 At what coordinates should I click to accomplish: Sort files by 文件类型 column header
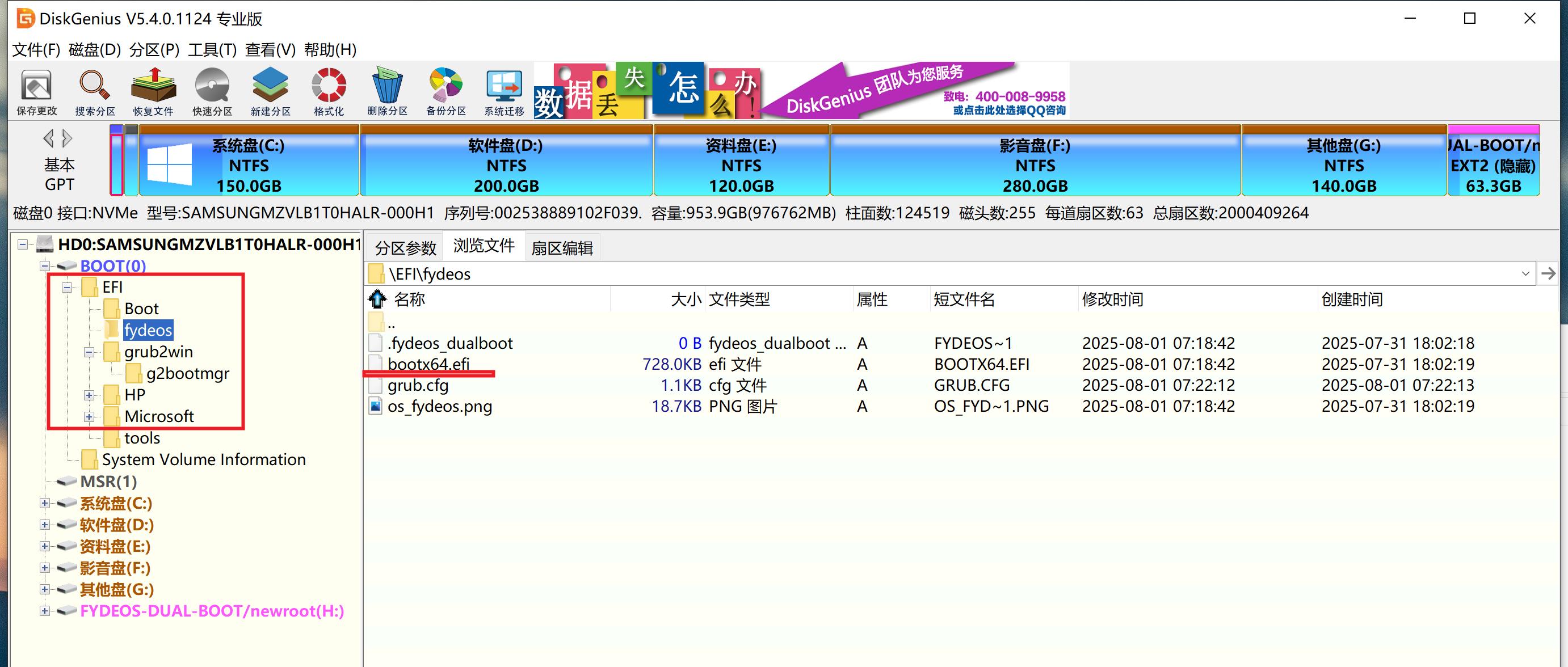(779, 299)
